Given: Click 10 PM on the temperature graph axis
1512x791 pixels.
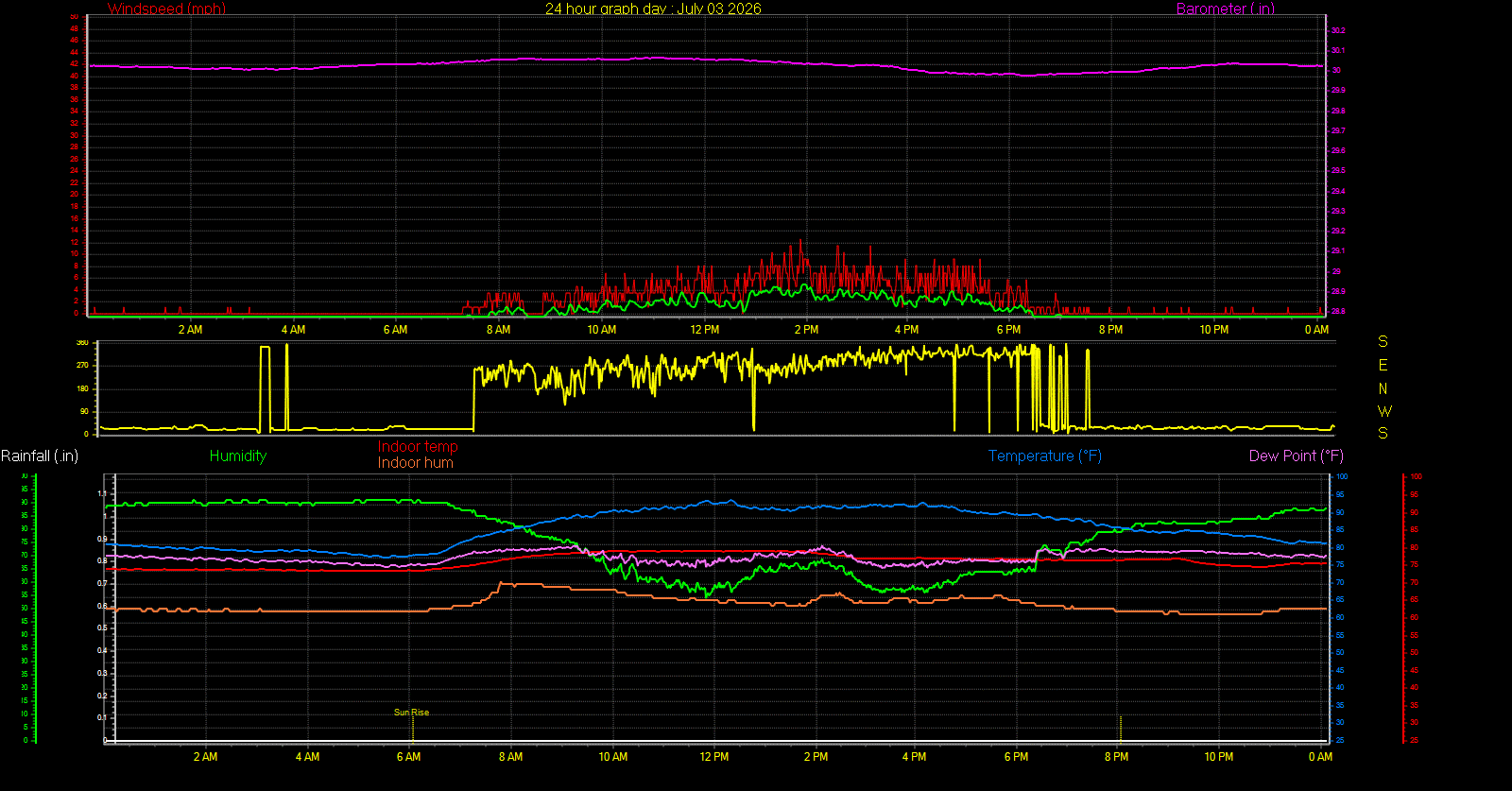Looking at the screenshot, I should tap(1218, 757).
